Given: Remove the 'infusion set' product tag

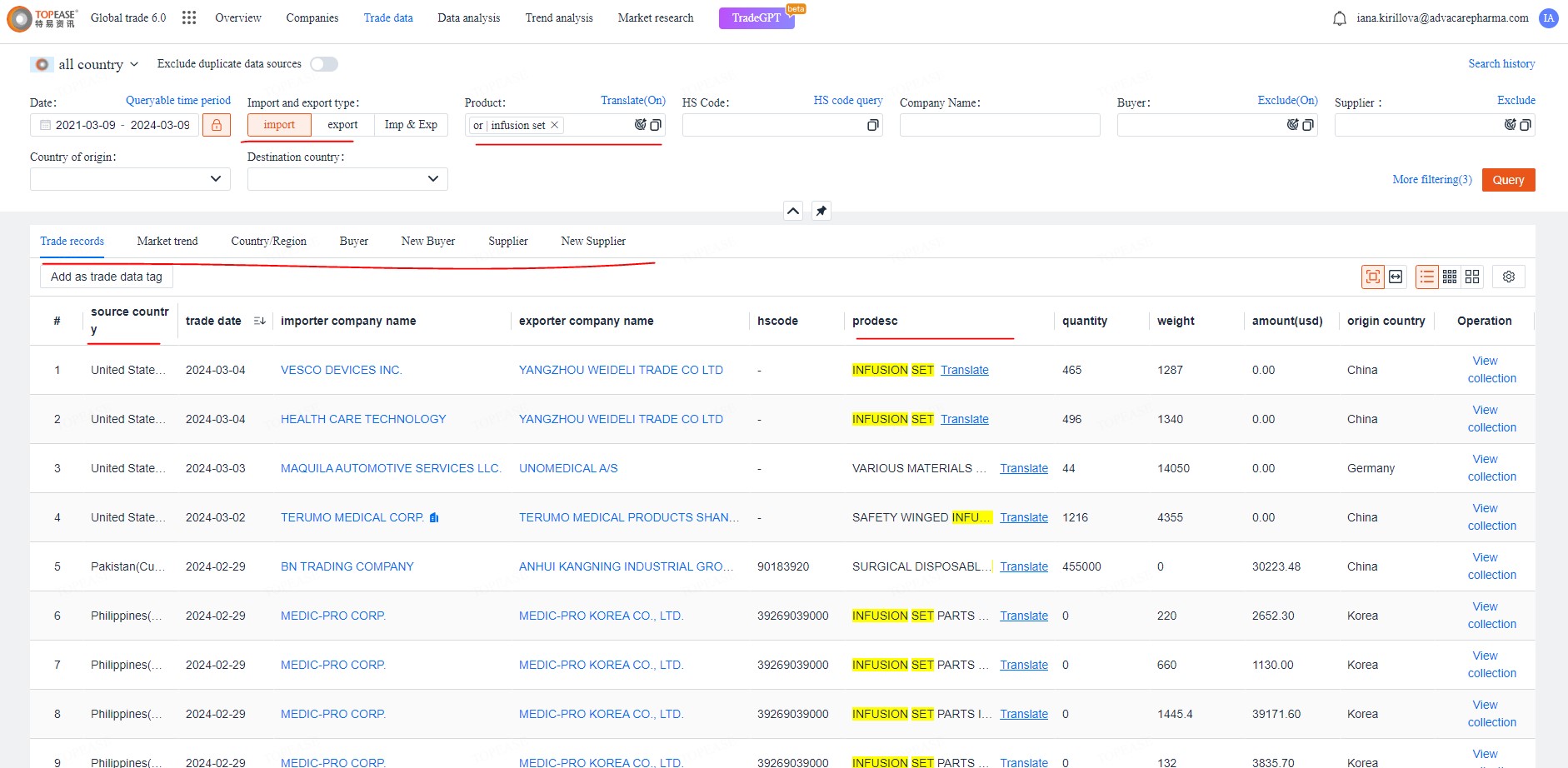Looking at the screenshot, I should [555, 125].
